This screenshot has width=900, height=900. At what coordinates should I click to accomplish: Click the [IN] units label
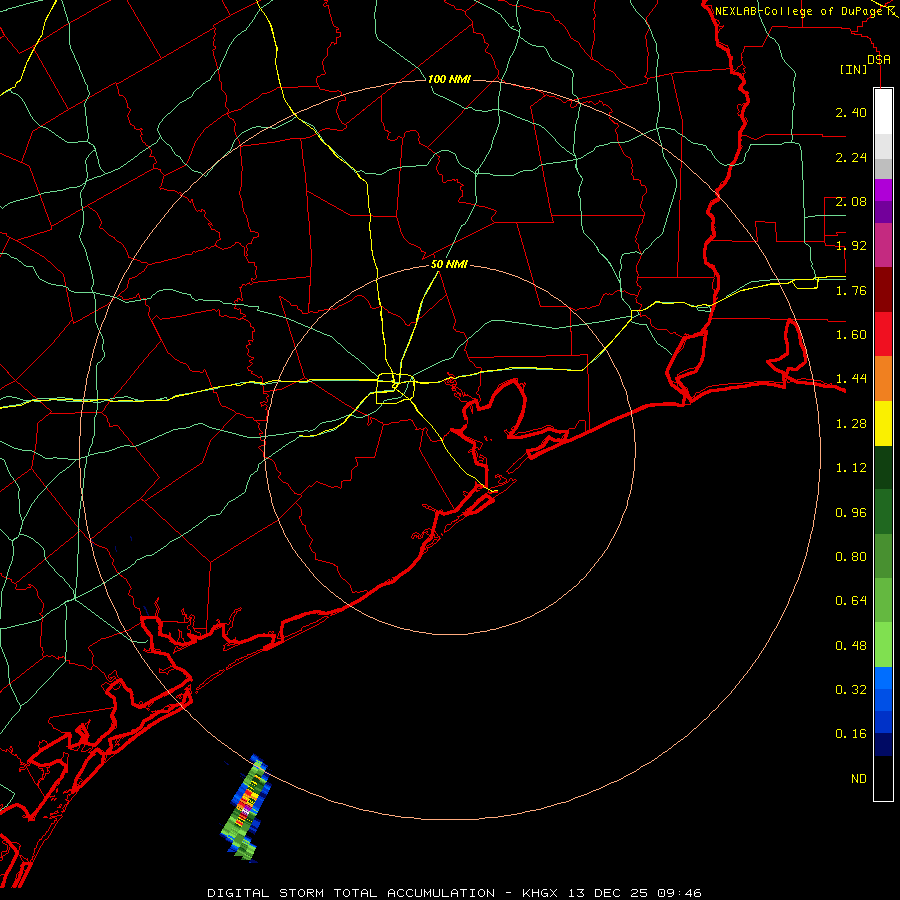[854, 69]
